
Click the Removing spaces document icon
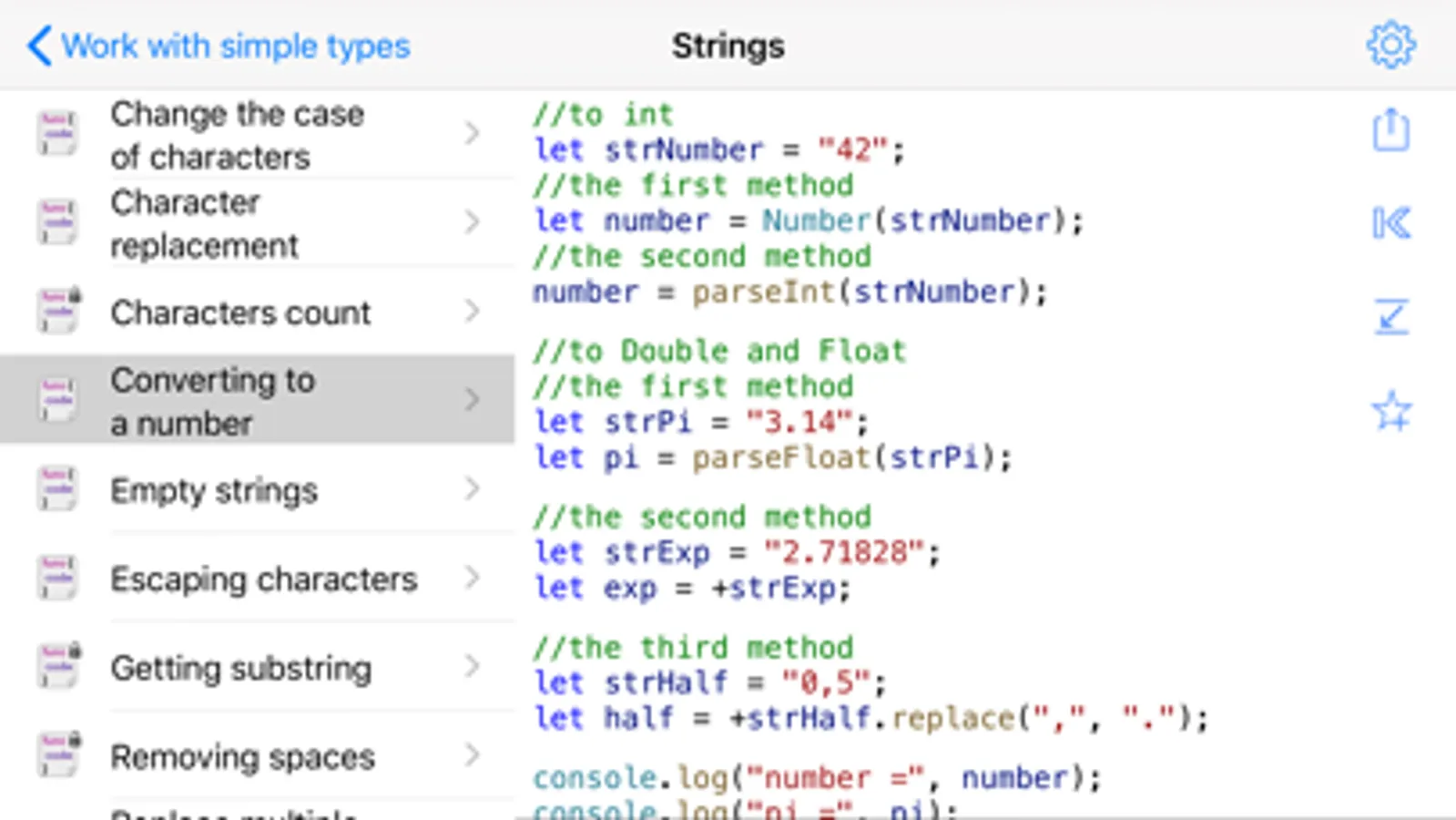58,754
